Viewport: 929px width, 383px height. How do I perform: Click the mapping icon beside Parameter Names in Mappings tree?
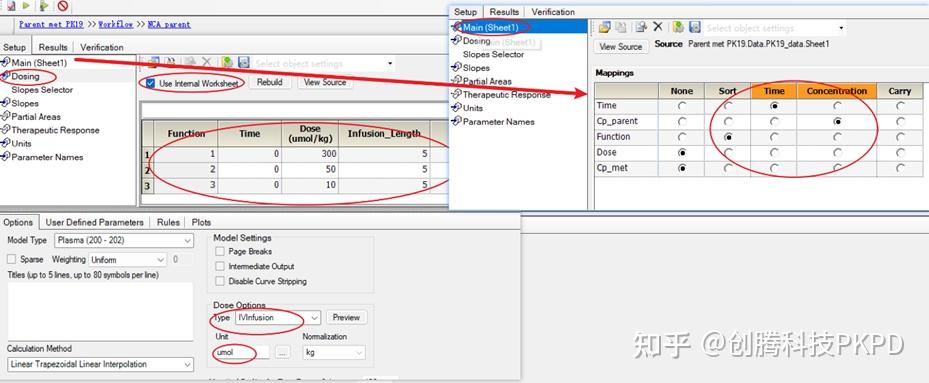(x=457, y=121)
